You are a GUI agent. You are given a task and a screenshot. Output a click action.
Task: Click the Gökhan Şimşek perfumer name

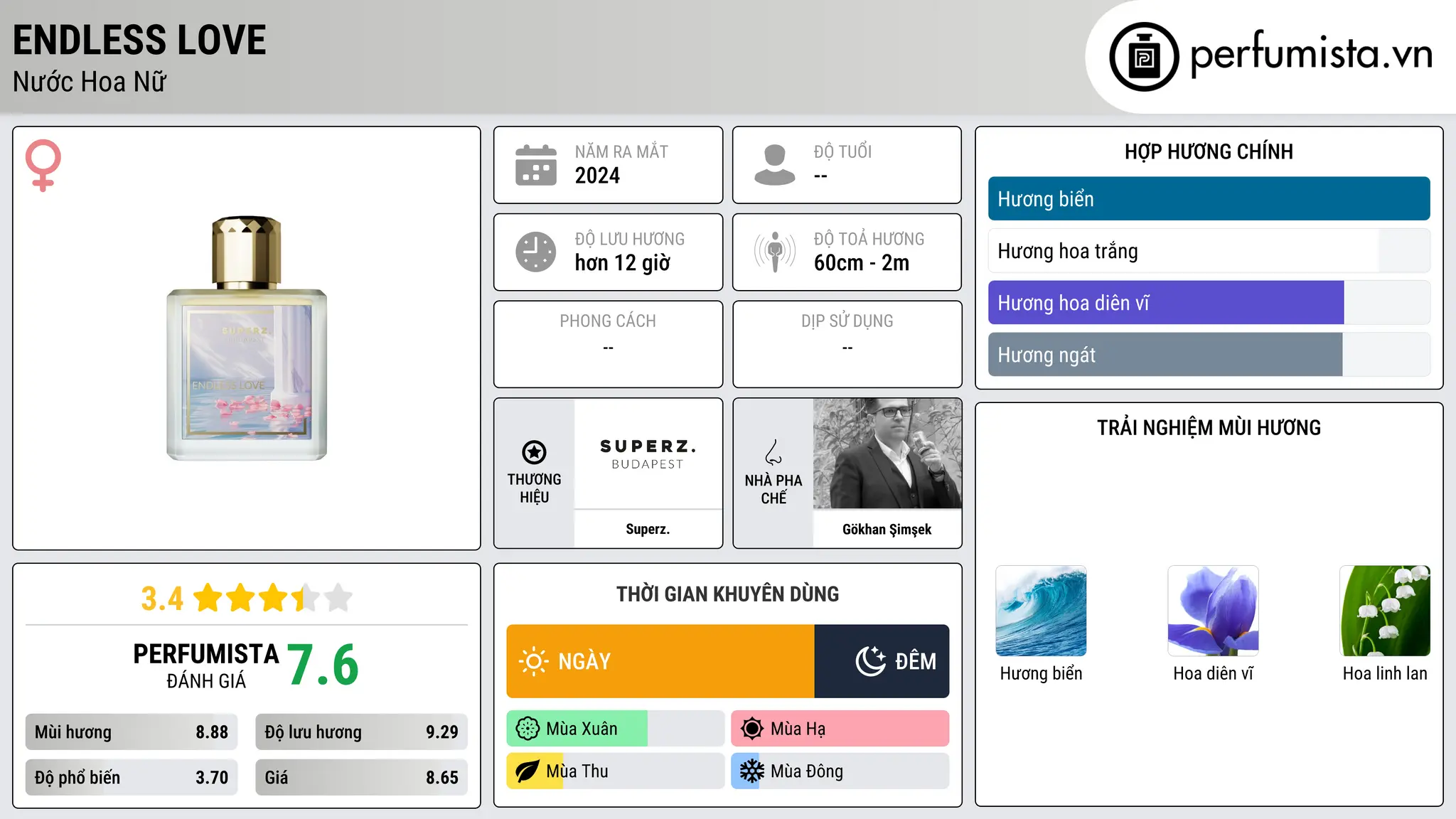(x=887, y=529)
